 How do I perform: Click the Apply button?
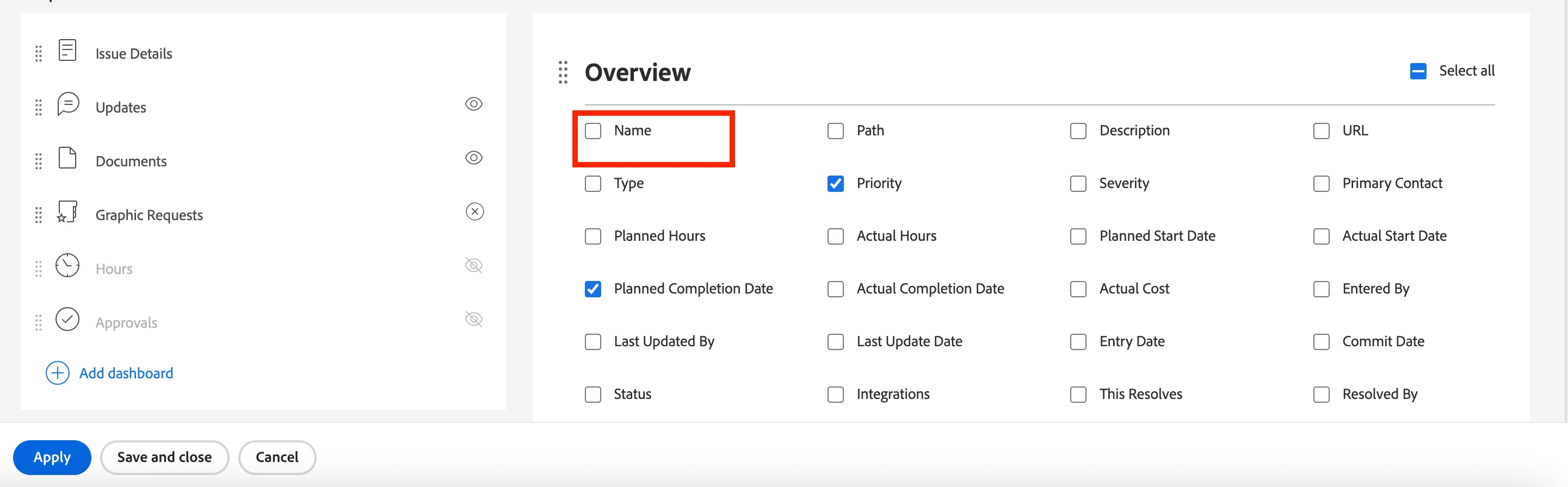tap(52, 457)
